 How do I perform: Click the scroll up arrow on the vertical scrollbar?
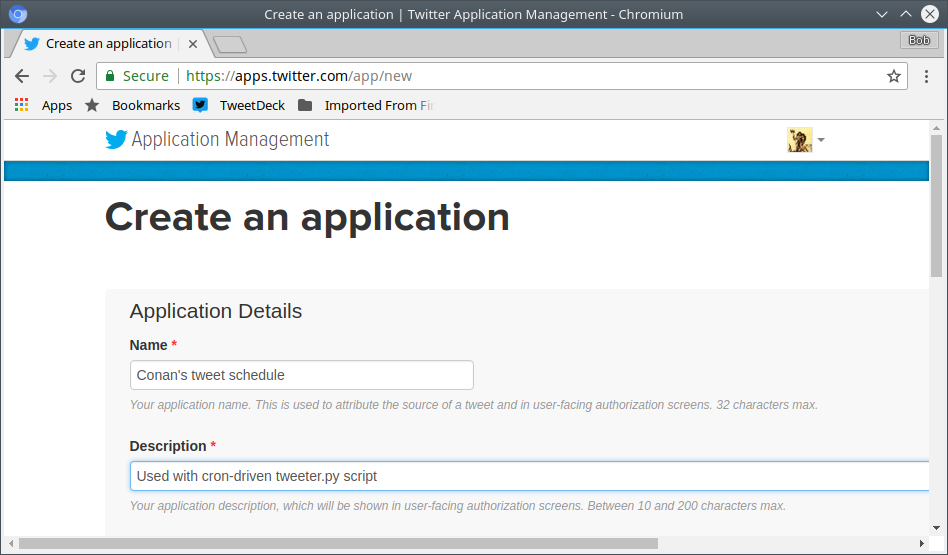937,128
